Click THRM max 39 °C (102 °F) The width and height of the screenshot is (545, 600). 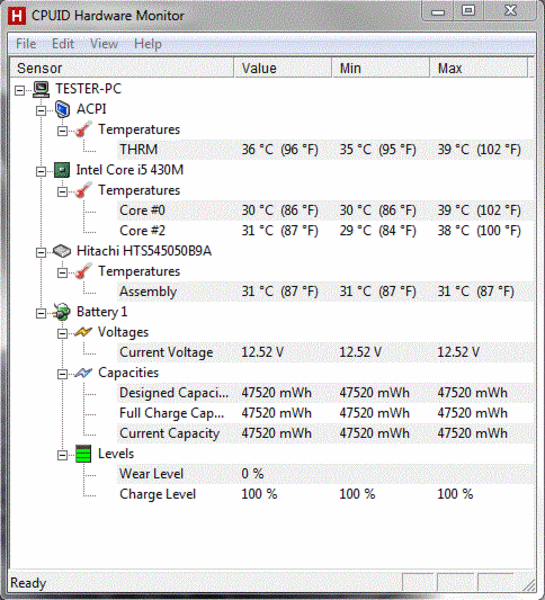(x=479, y=150)
